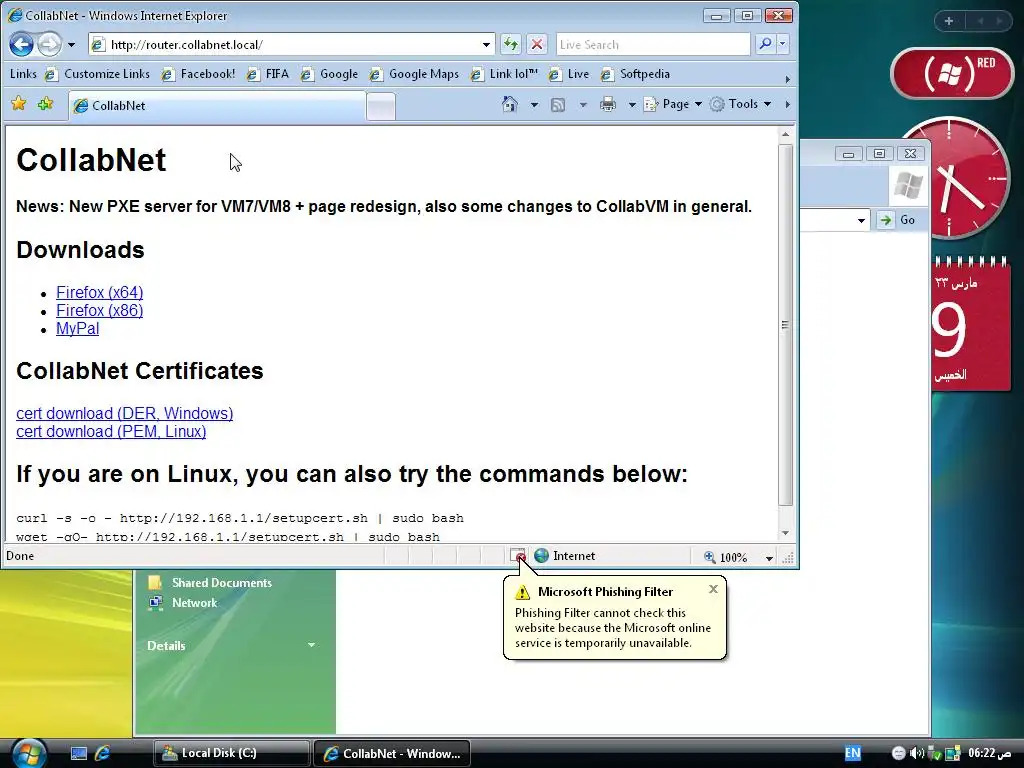The width and height of the screenshot is (1024, 768).
Task: Open search provider options dropdown
Action: pos(782,44)
